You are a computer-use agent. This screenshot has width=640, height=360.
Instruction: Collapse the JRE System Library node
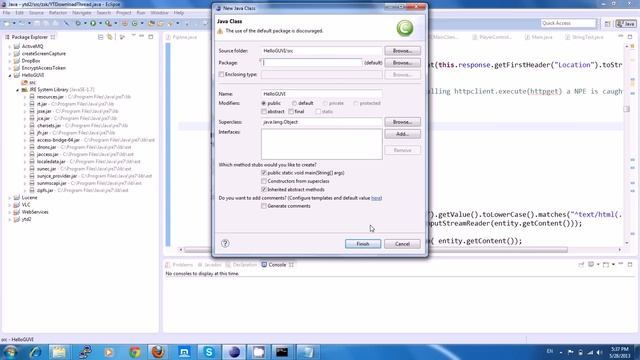coord(18,90)
